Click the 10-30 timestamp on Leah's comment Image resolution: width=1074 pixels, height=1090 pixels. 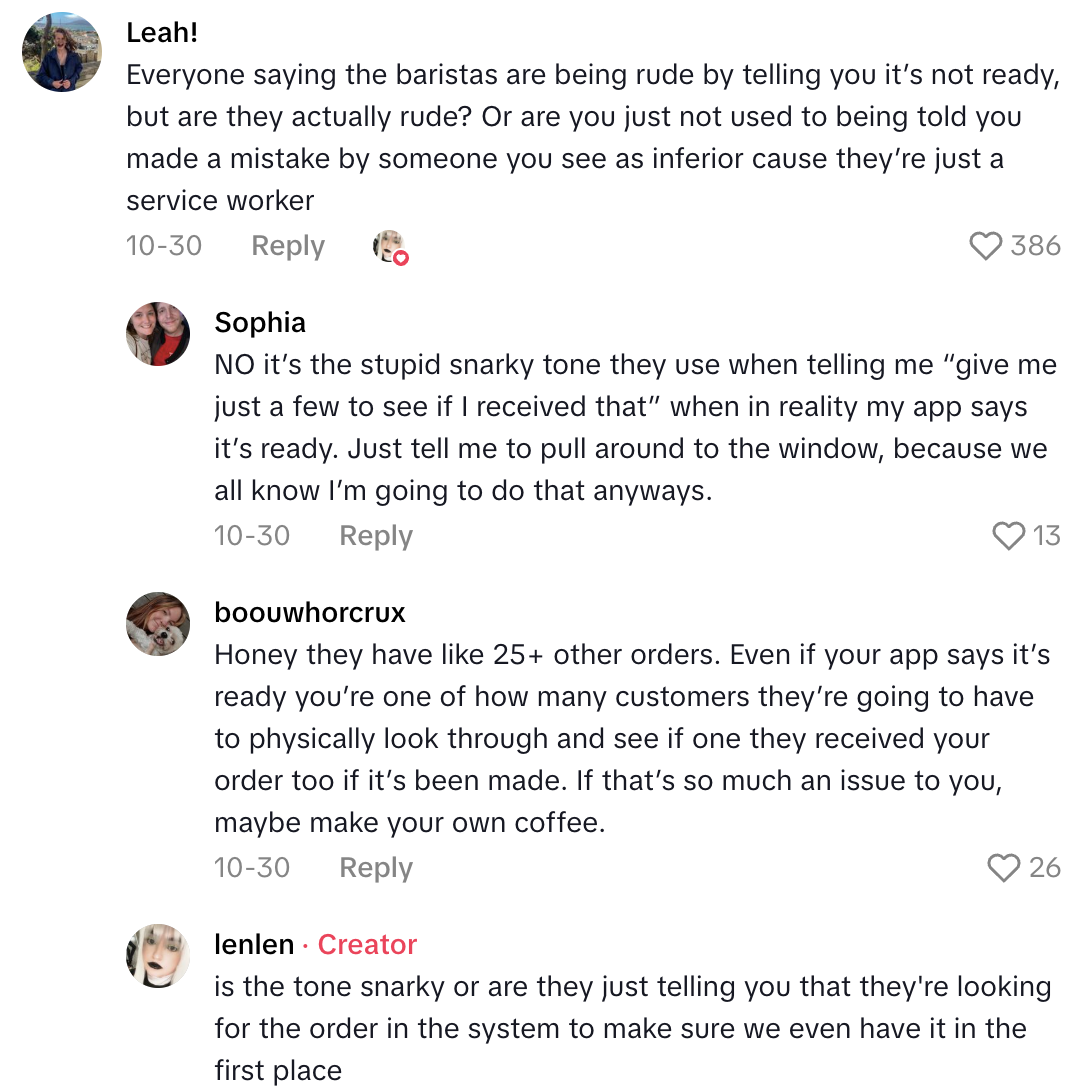164,246
